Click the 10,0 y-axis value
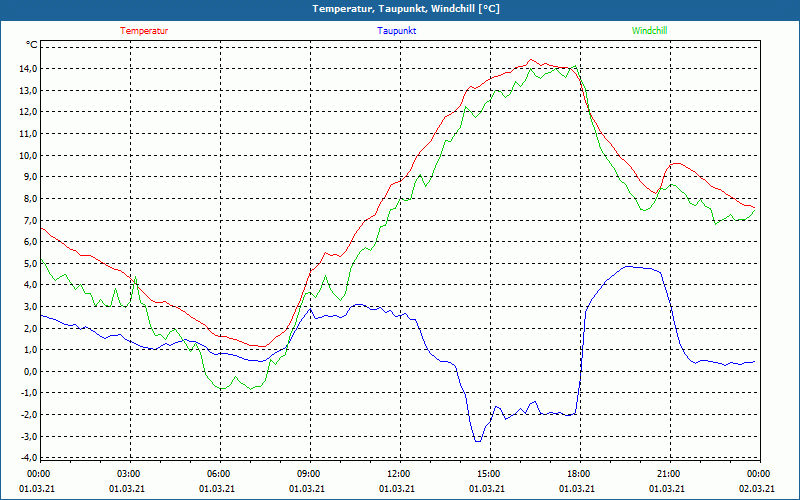 pos(28,155)
